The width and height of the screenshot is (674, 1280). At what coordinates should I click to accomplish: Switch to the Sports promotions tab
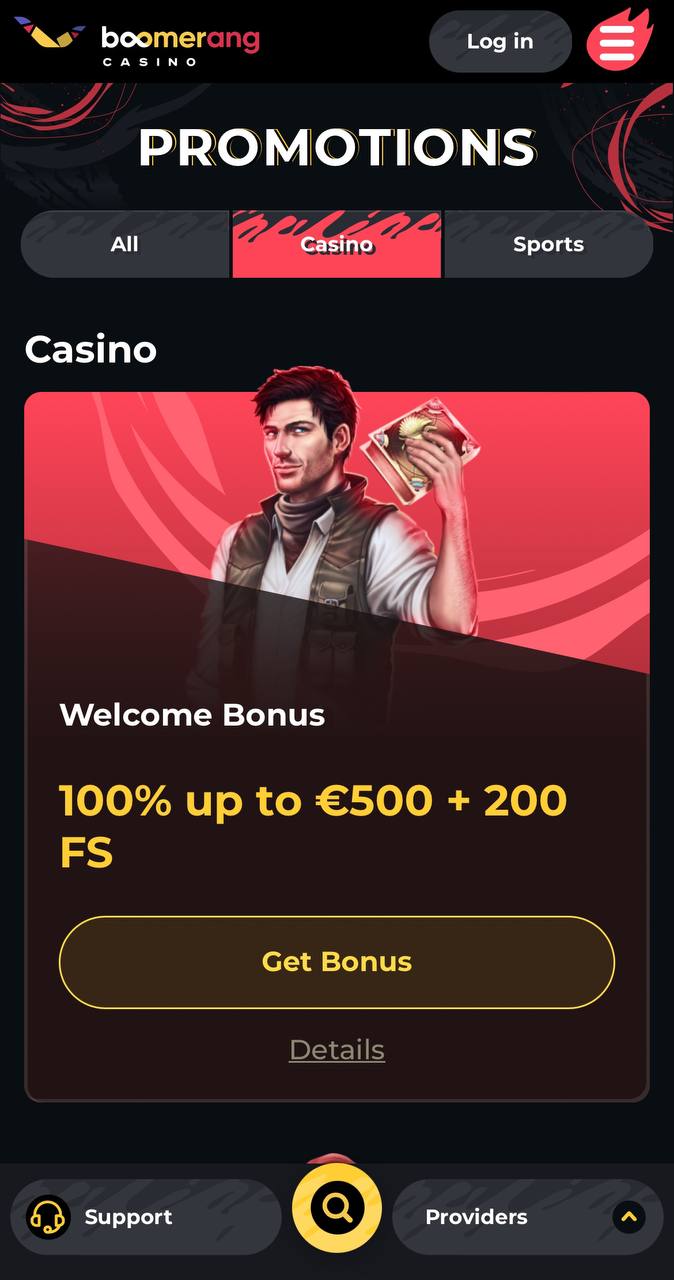(x=549, y=244)
